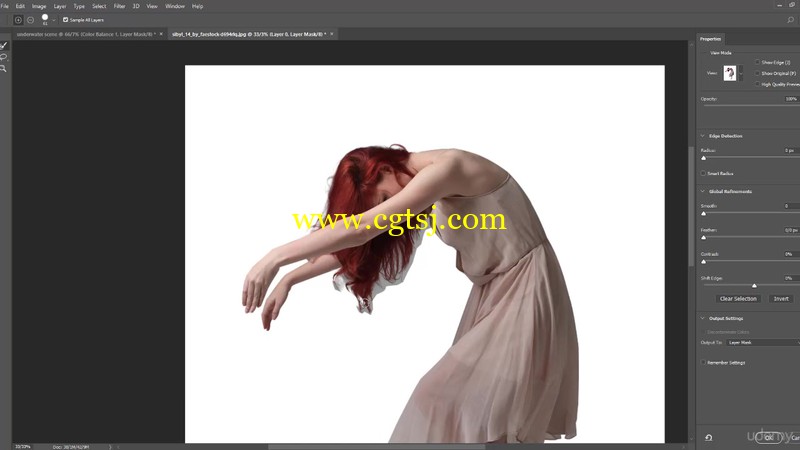Click the Opacity value field
Viewport: 800px width, 450px height.
coord(791,99)
